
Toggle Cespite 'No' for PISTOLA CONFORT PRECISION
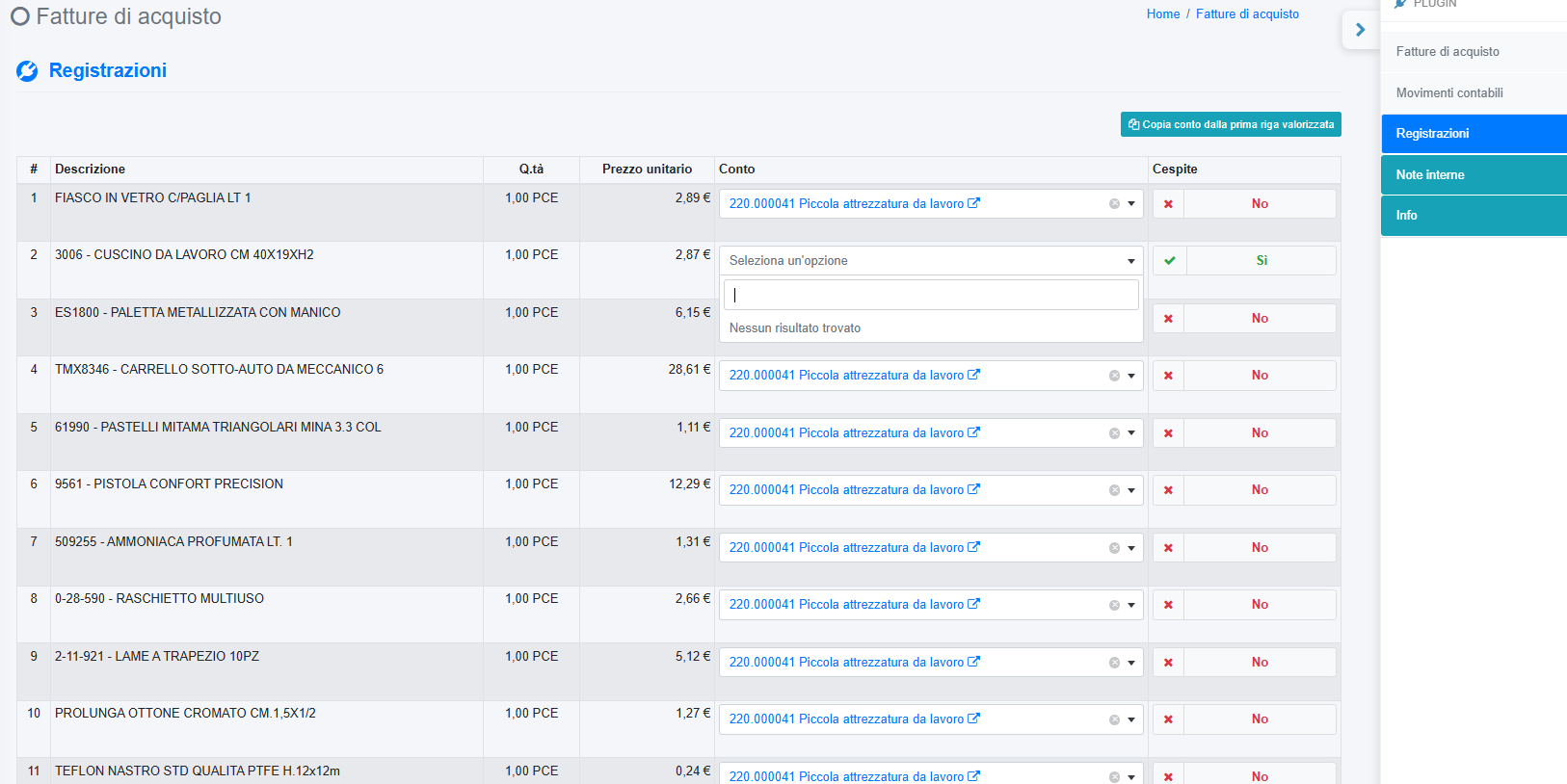pos(1260,490)
